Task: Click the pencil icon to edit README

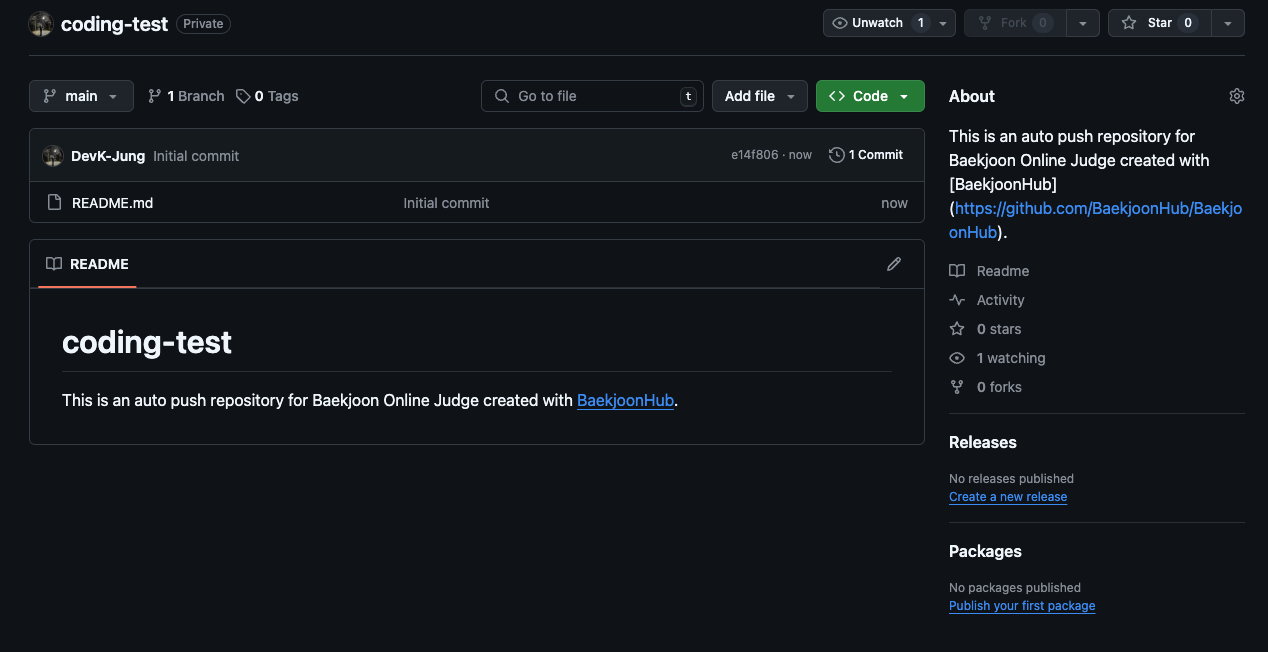Action: tap(893, 264)
